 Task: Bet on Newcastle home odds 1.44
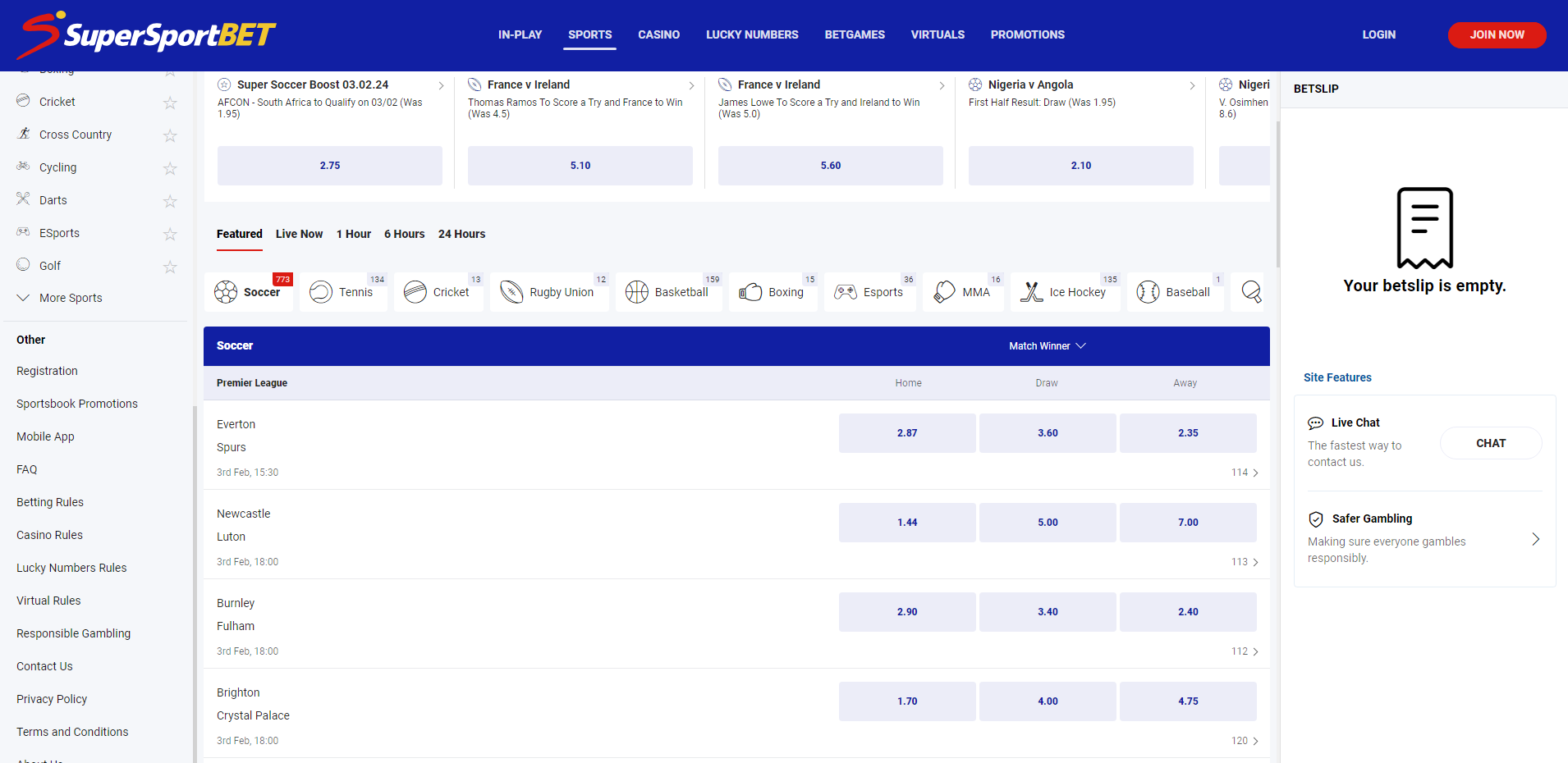pos(907,523)
